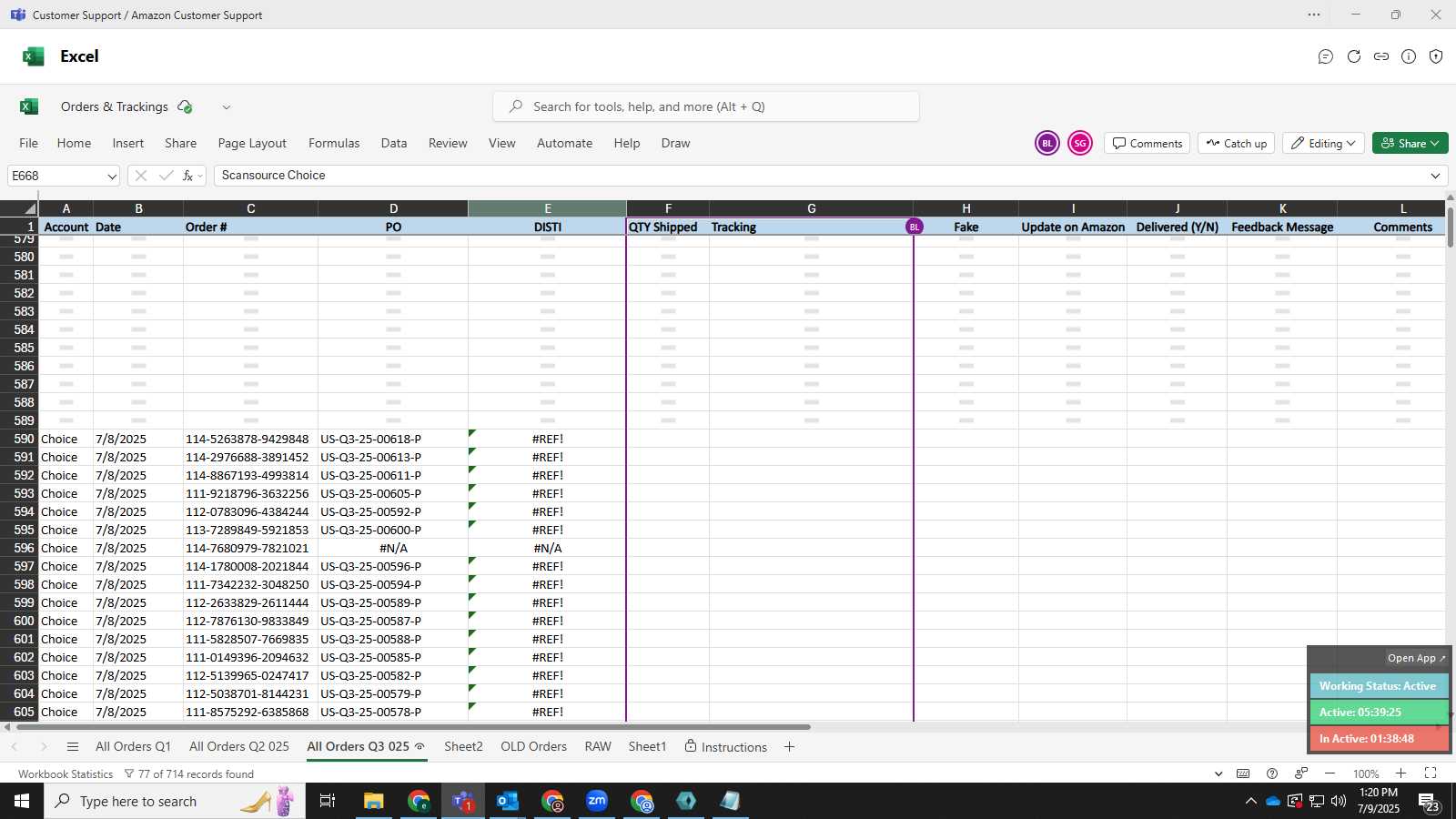This screenshot has height=819, width=1456.
Task: Click the DISTI header cell
Action: [547, 227]
